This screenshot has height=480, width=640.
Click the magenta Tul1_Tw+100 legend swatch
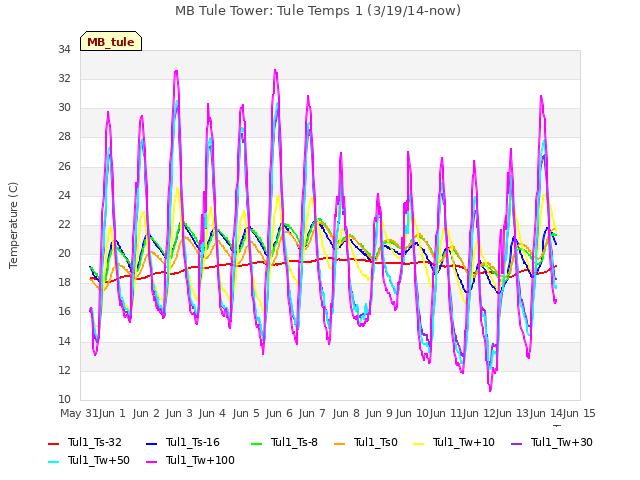click(x=151, y=461)
